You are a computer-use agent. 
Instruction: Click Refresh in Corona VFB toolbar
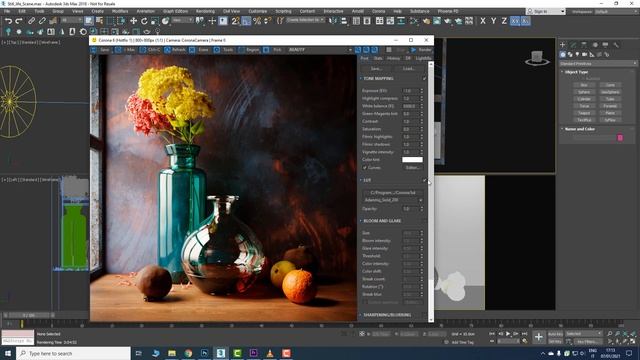click(175, 50)
